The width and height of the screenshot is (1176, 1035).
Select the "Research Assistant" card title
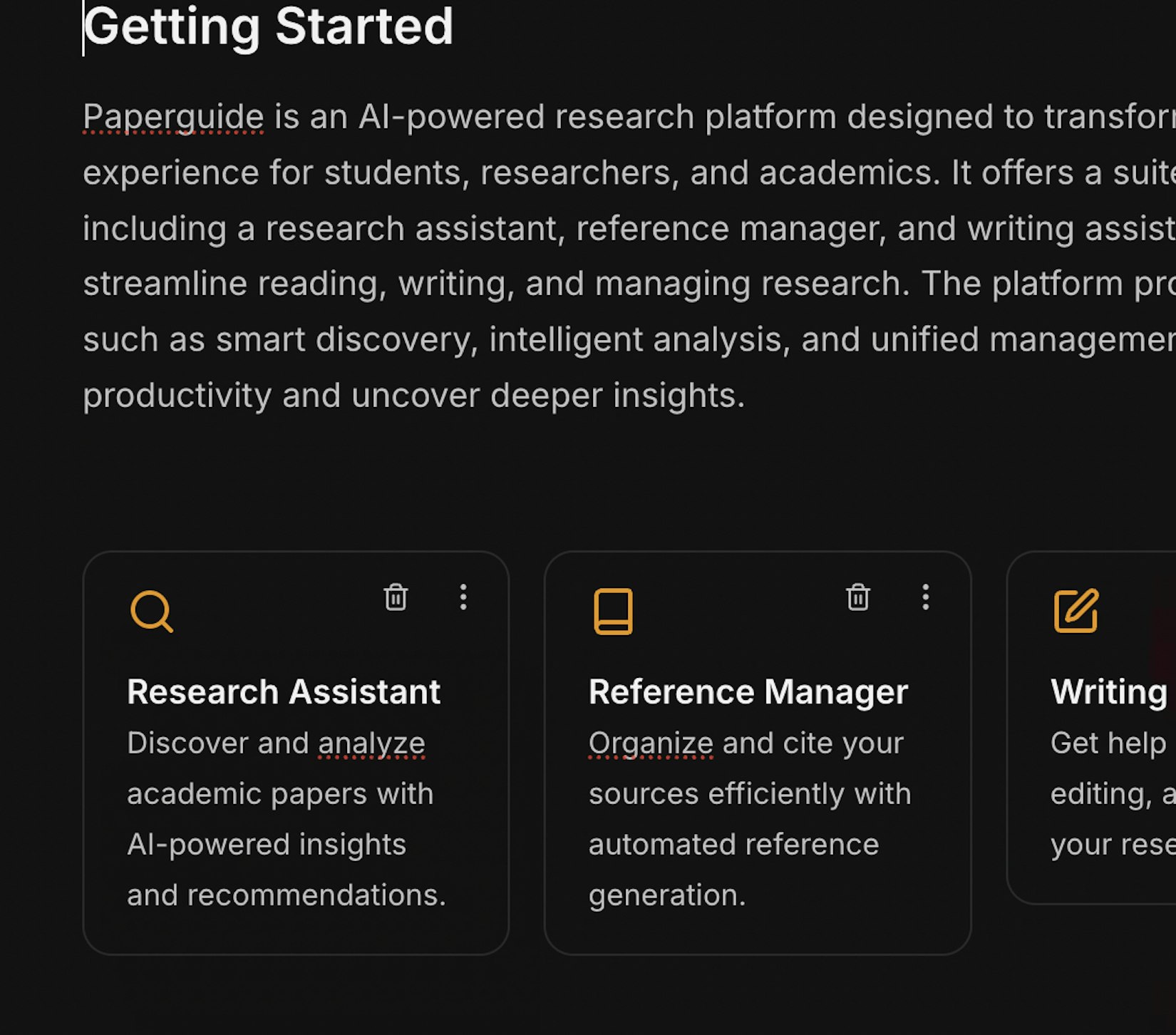tap(284, 691)
